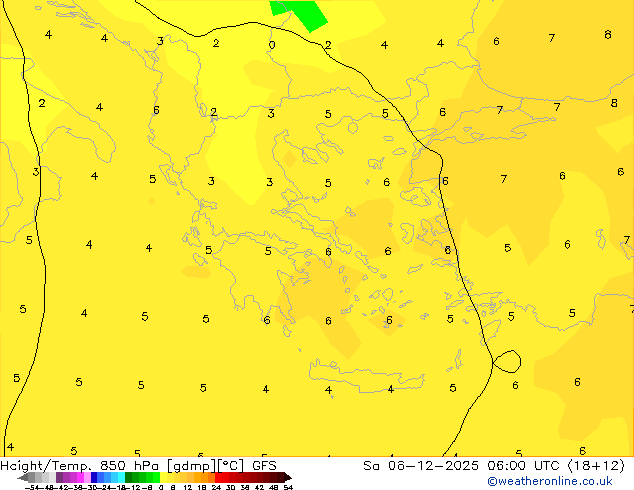Click the "24" label under the color scale

(216, 487)
